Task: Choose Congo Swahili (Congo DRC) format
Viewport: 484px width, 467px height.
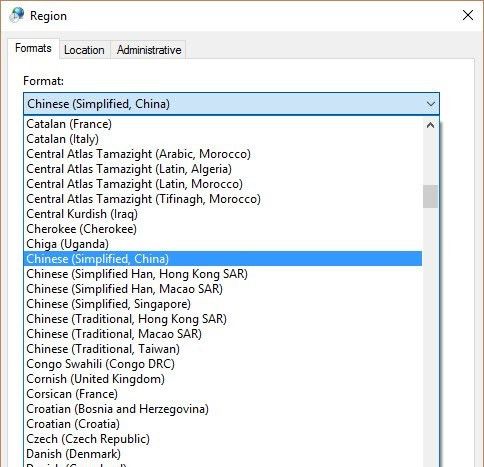Action: [x=223, y=364]
